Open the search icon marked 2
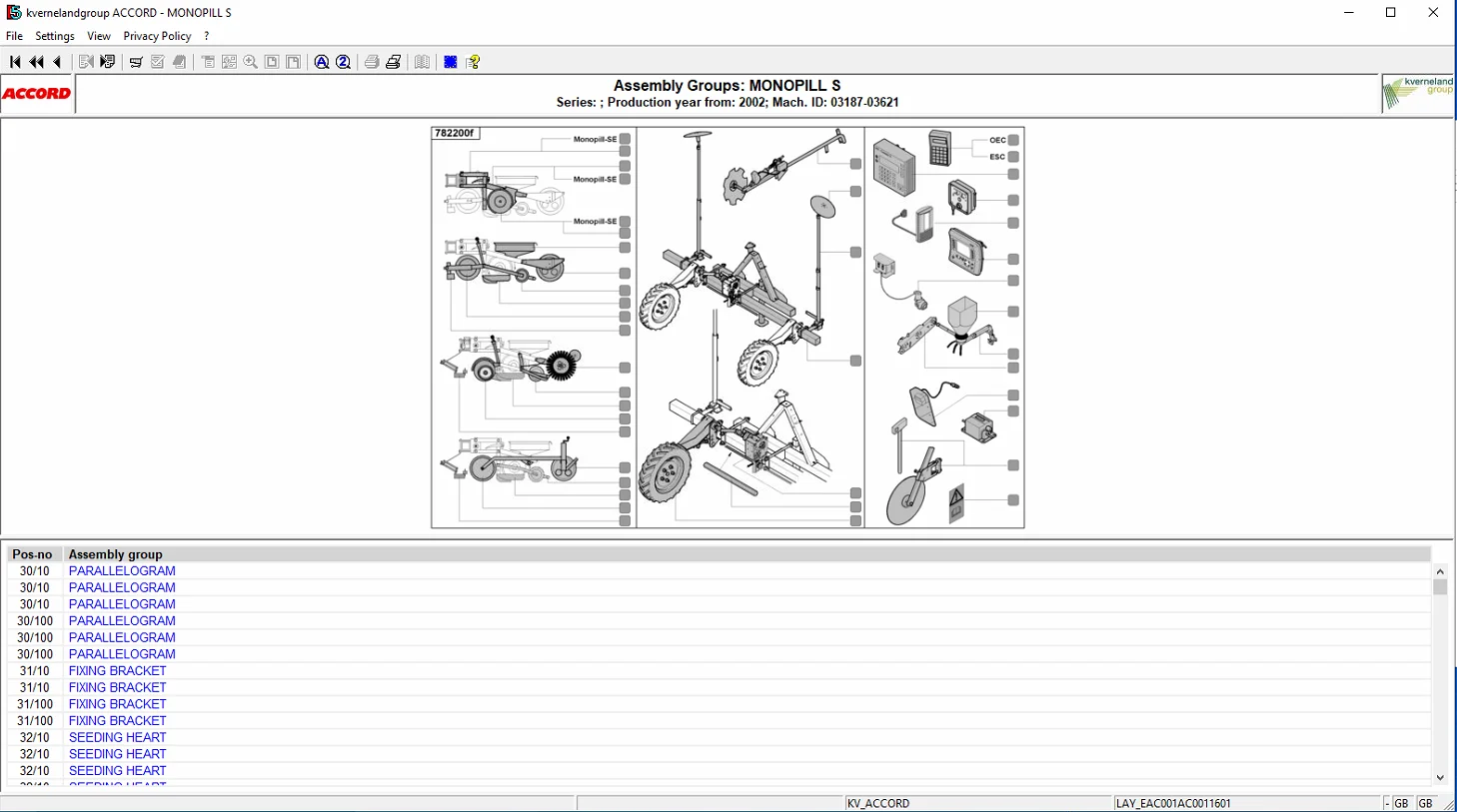 tap(344, 62)
